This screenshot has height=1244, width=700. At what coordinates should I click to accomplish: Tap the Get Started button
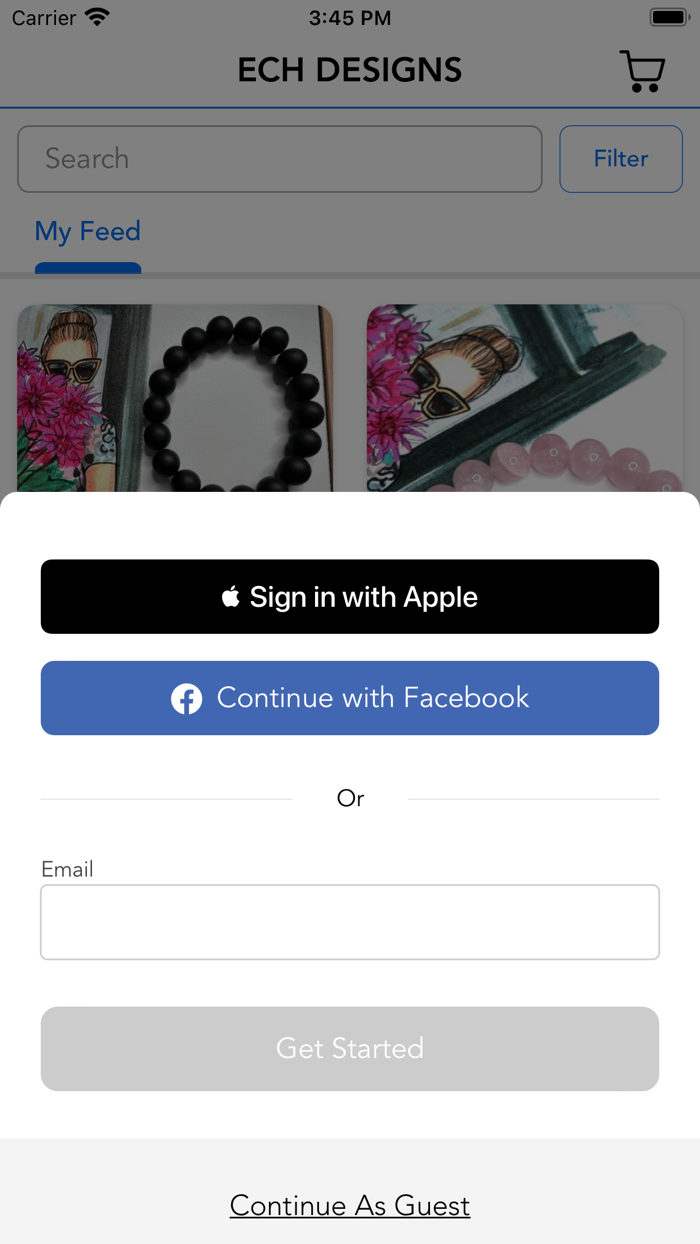tap(350, 1048)
